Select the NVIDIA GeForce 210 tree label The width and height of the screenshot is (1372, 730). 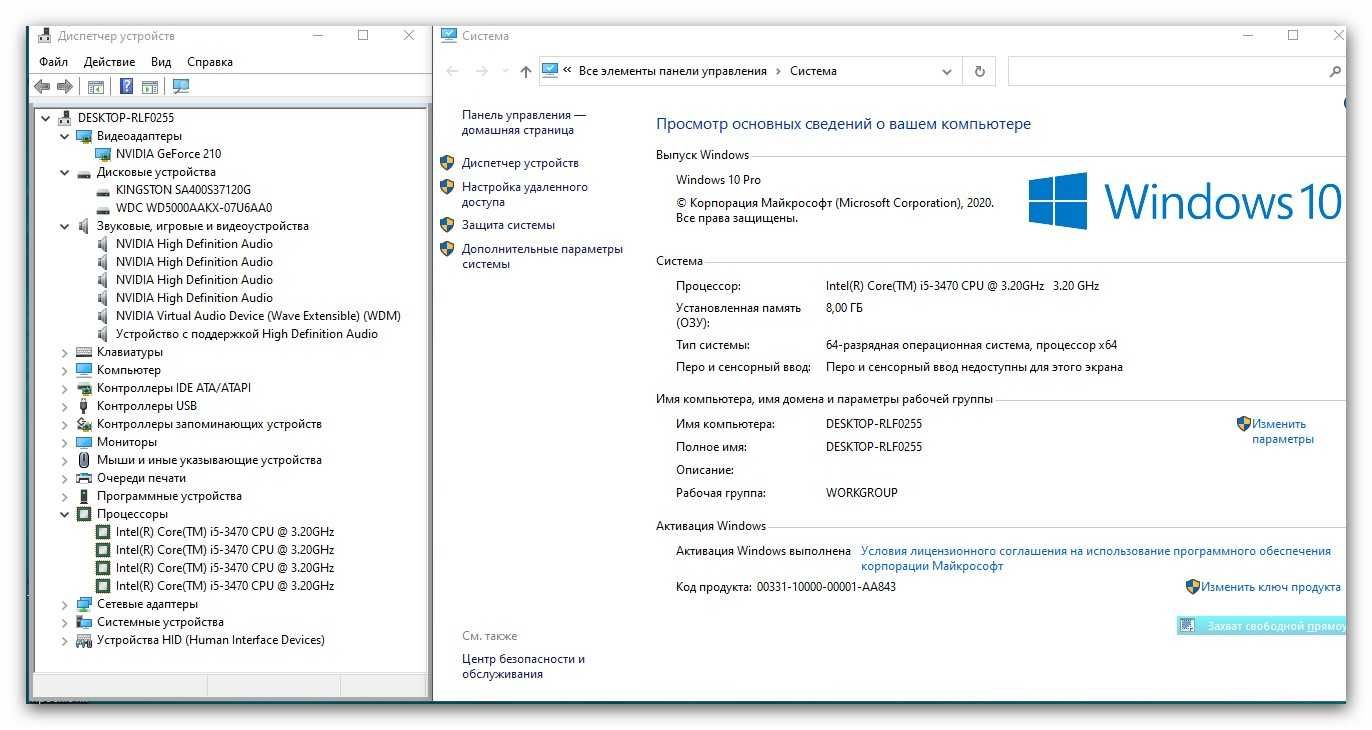click(x=168, y=154)
